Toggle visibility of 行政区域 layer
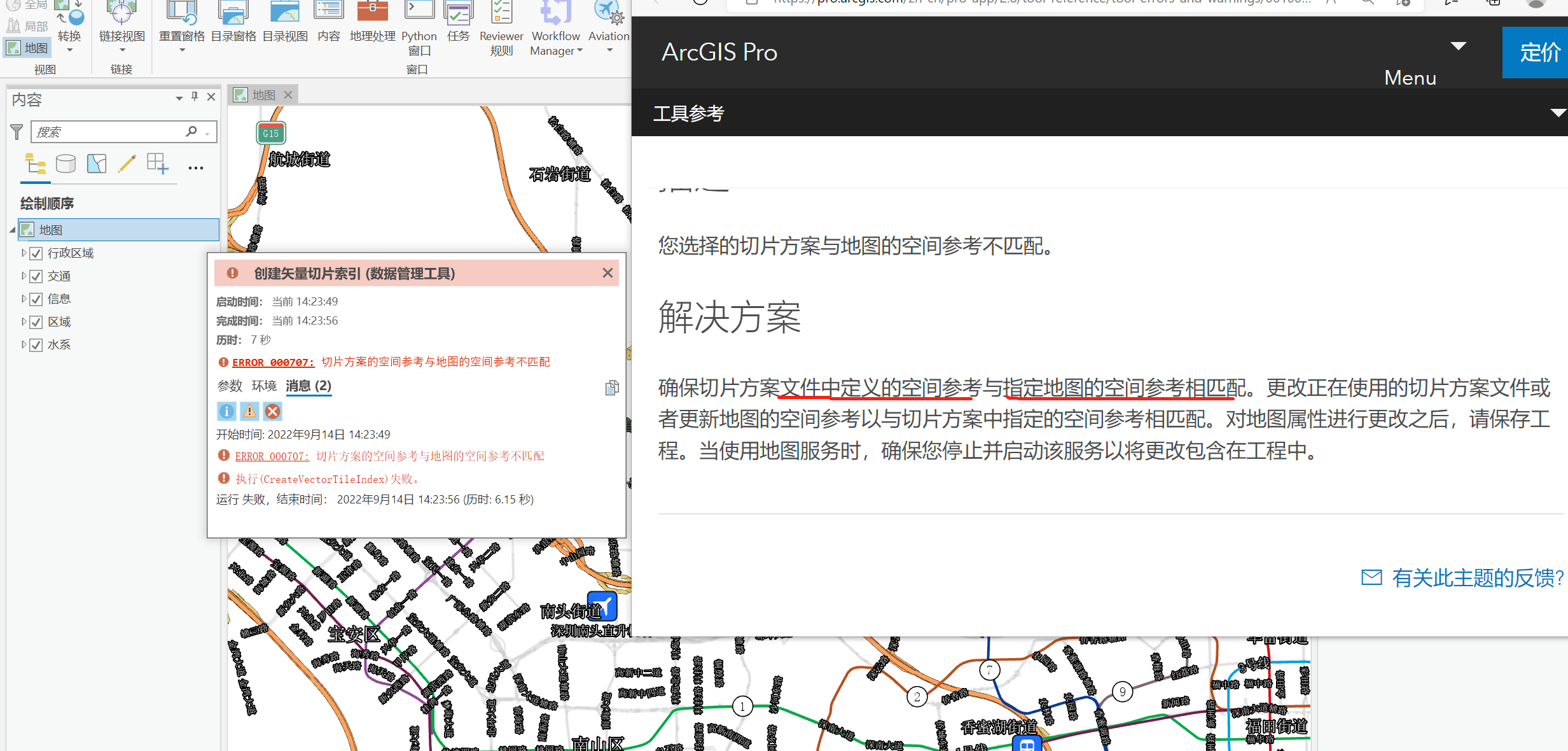Screen dimensions: 1568x751 coord(36,253)
